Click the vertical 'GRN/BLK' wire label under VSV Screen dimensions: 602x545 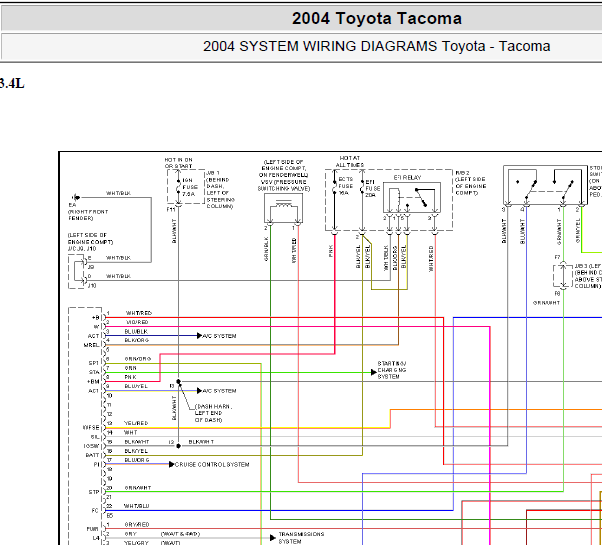(266, 249)
